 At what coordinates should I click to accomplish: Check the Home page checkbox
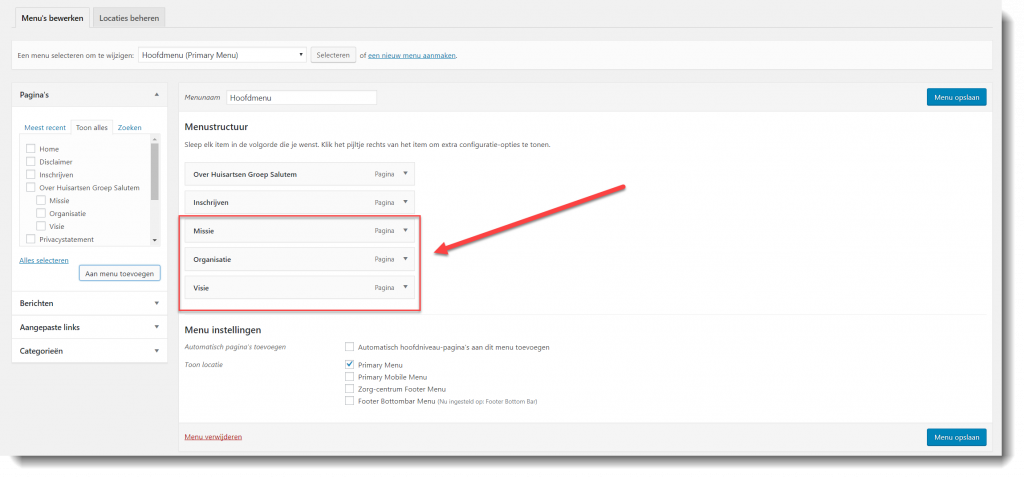point(30,149)
